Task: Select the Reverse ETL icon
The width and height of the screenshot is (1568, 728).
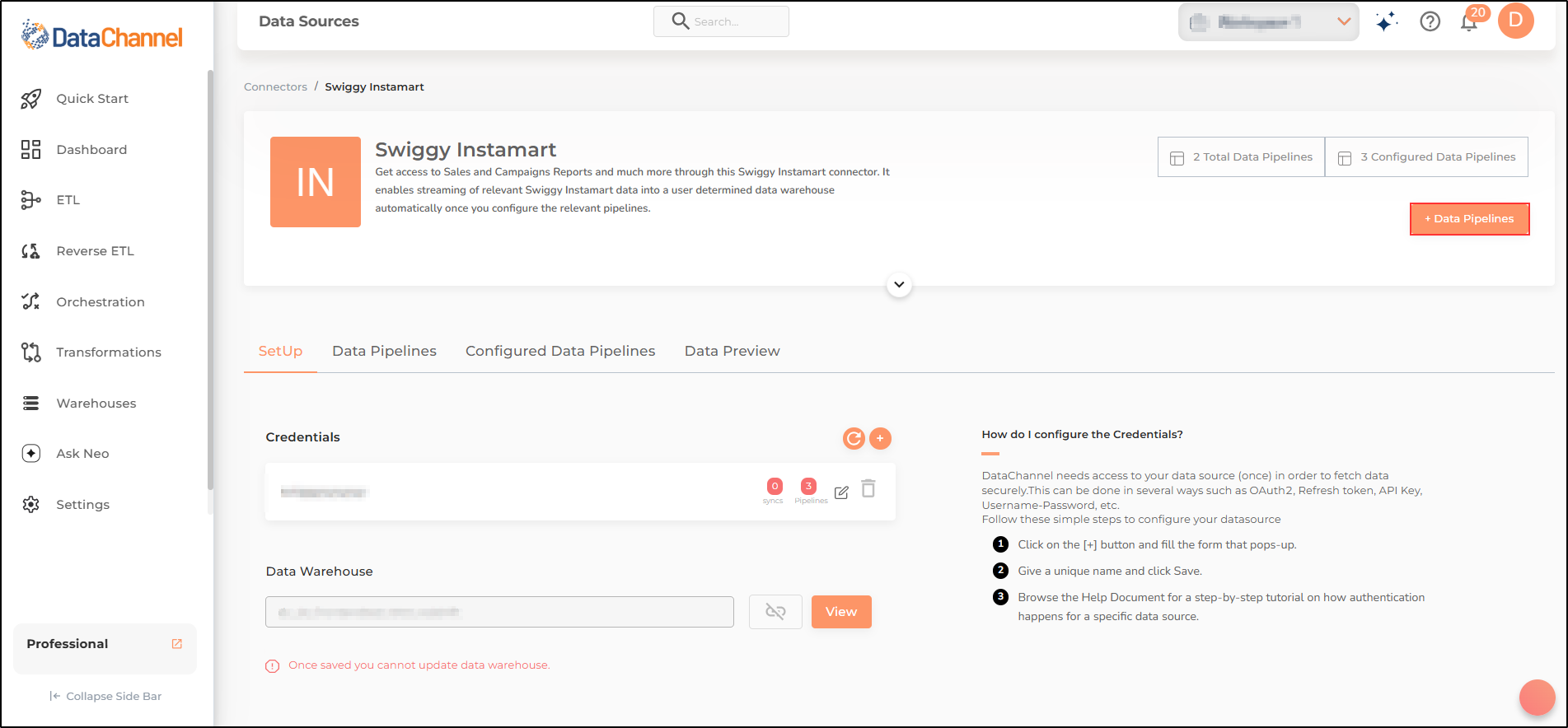Action: 31,251
